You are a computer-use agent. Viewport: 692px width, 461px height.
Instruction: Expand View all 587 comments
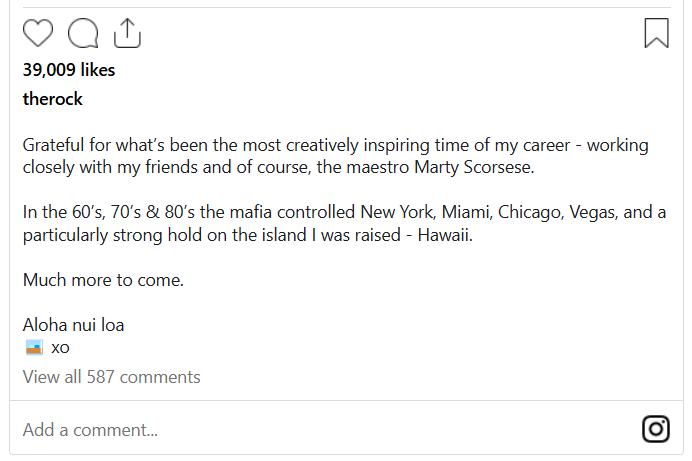point(112,377)
